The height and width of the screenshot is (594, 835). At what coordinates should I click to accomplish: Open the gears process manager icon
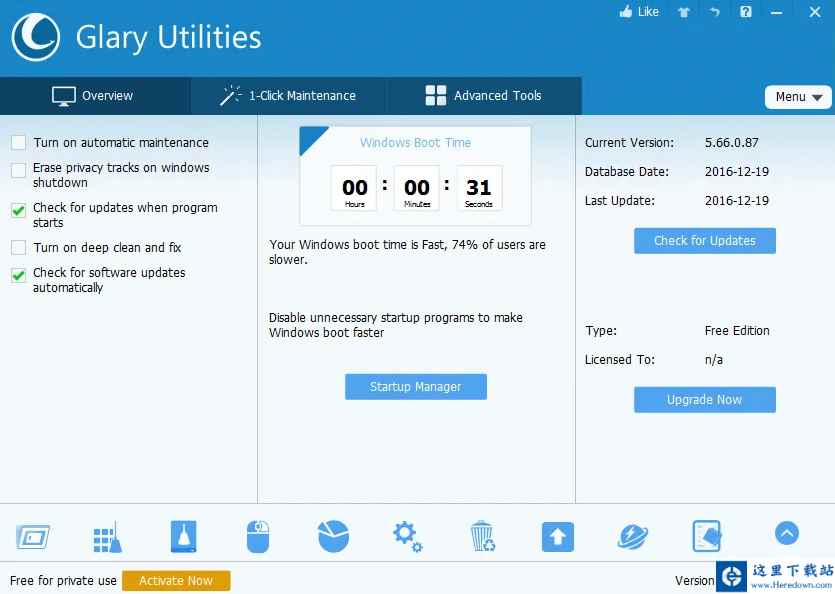[408, 537]
